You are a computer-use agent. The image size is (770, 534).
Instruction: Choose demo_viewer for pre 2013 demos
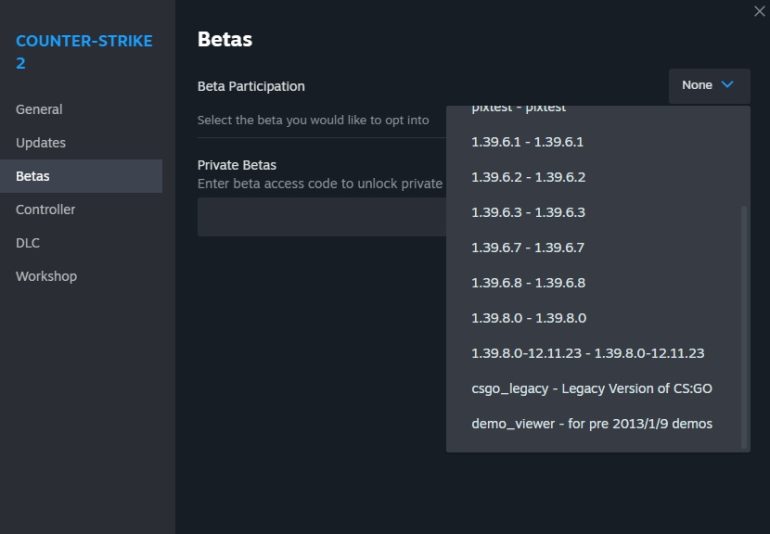[x=591, y=423]
